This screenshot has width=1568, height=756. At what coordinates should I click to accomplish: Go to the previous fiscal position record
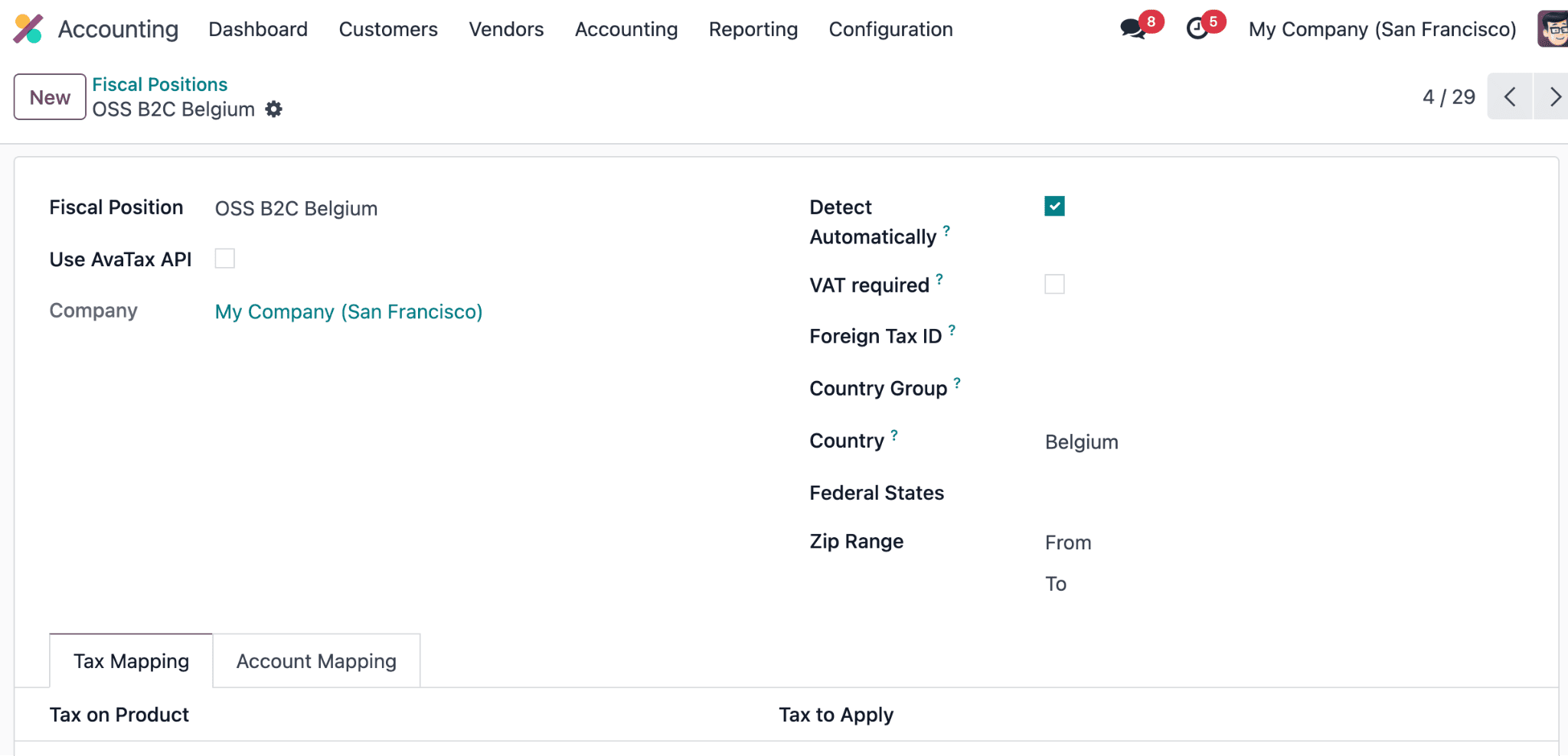1510,96
